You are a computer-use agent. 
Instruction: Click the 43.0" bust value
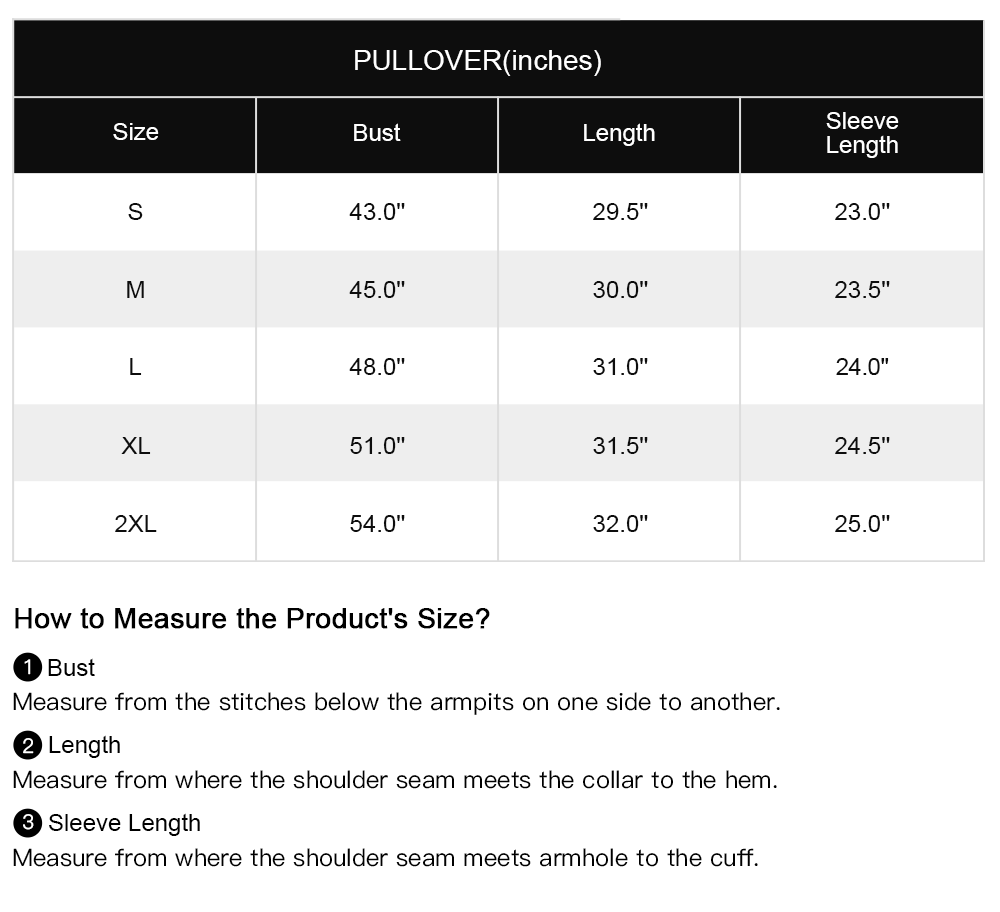pos(377,212)
